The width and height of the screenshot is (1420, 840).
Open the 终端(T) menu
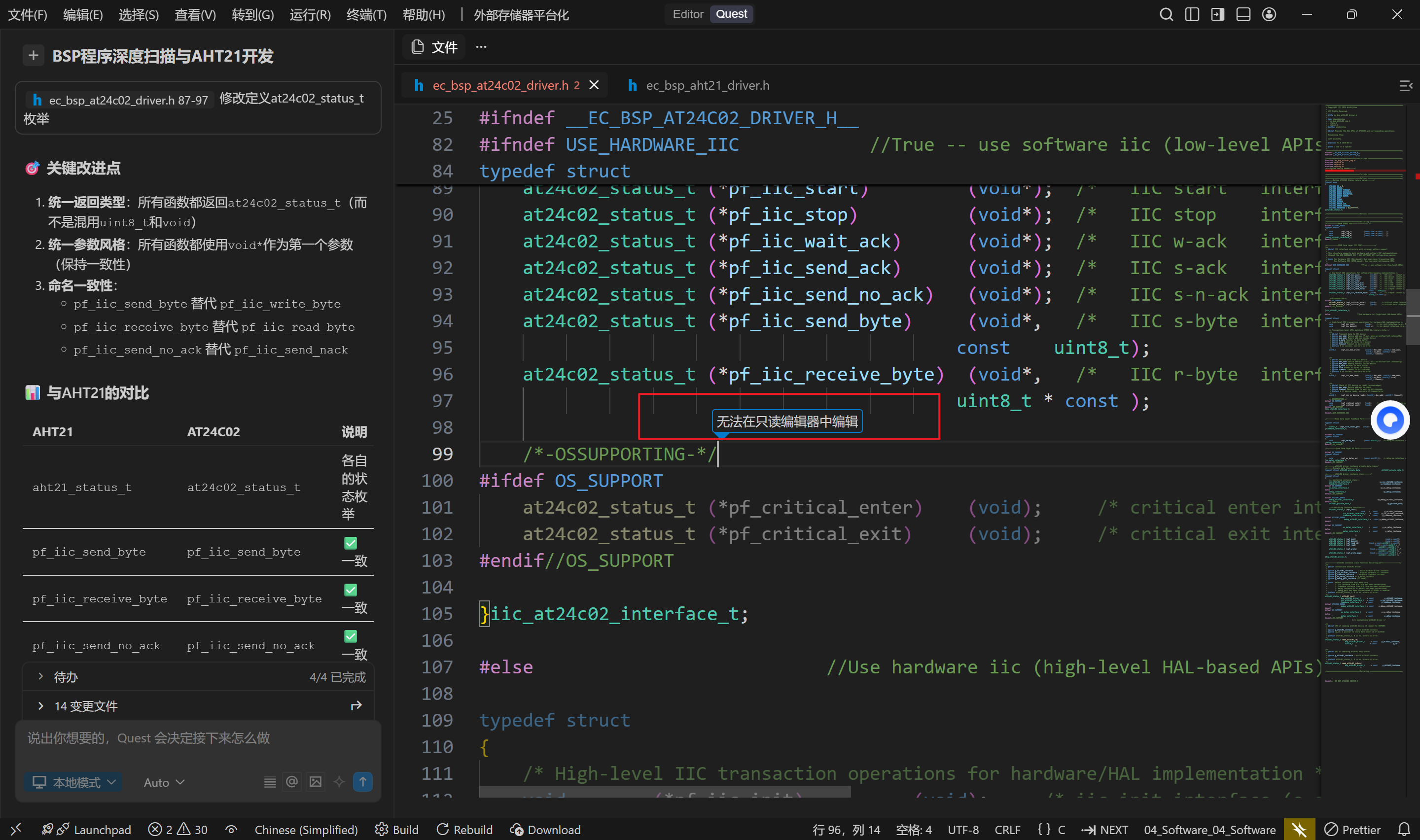point(366,15)
